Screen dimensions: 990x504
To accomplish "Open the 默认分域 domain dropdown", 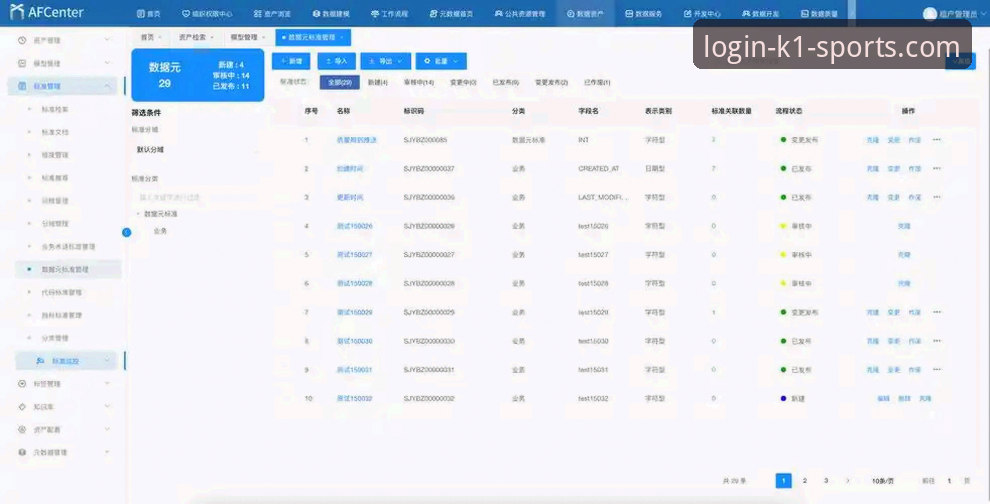I will pyautogui.click(x=197, y=150).
